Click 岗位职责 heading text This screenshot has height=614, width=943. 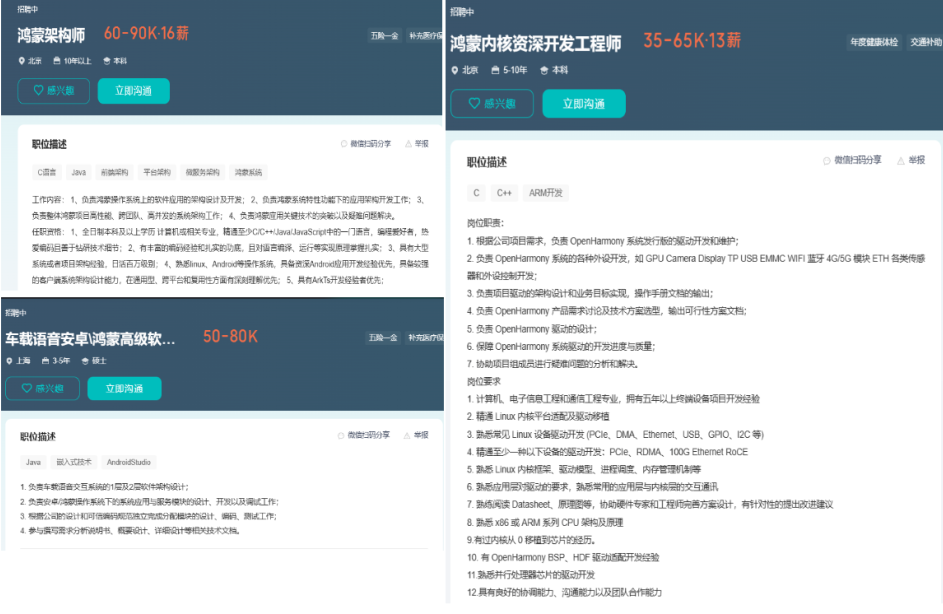pyautogui.click(x=485, y=223)
